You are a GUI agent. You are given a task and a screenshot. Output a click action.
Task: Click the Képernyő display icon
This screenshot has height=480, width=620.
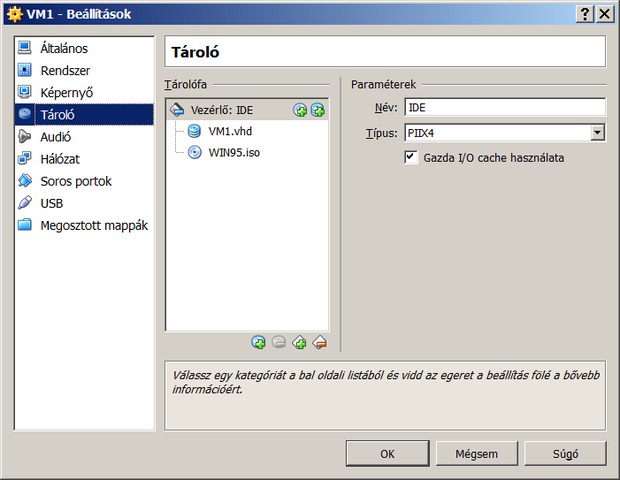(25, 92)
